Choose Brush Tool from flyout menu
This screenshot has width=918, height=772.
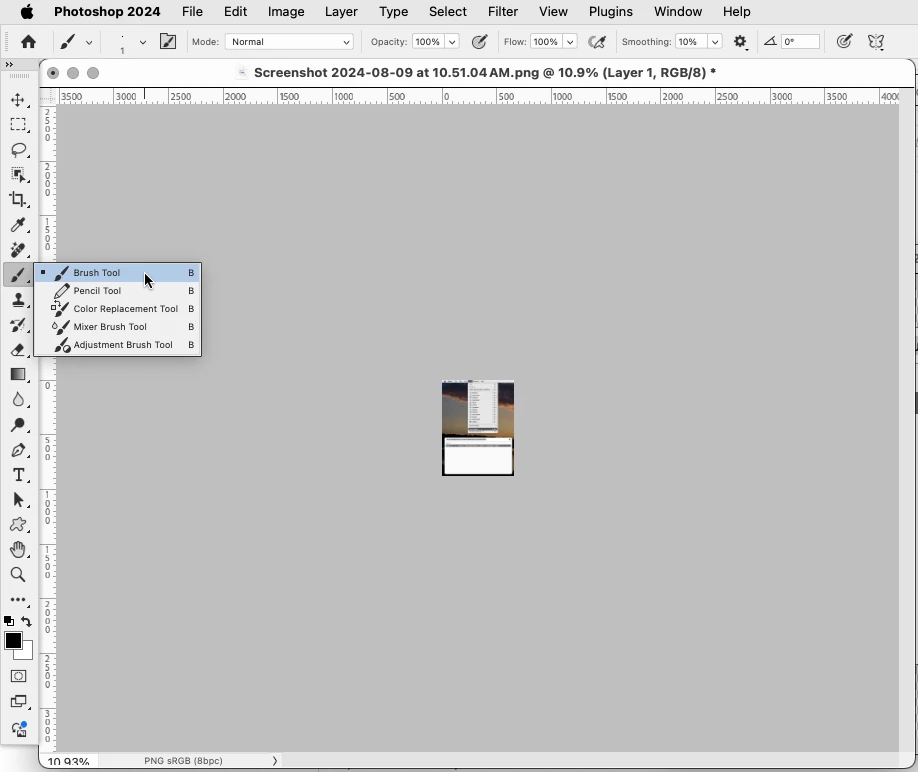click(x=118, y=273)
